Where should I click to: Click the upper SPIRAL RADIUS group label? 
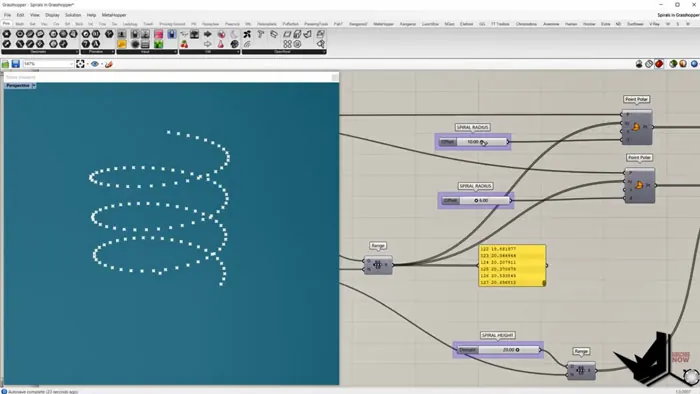[x=472, y=128]
